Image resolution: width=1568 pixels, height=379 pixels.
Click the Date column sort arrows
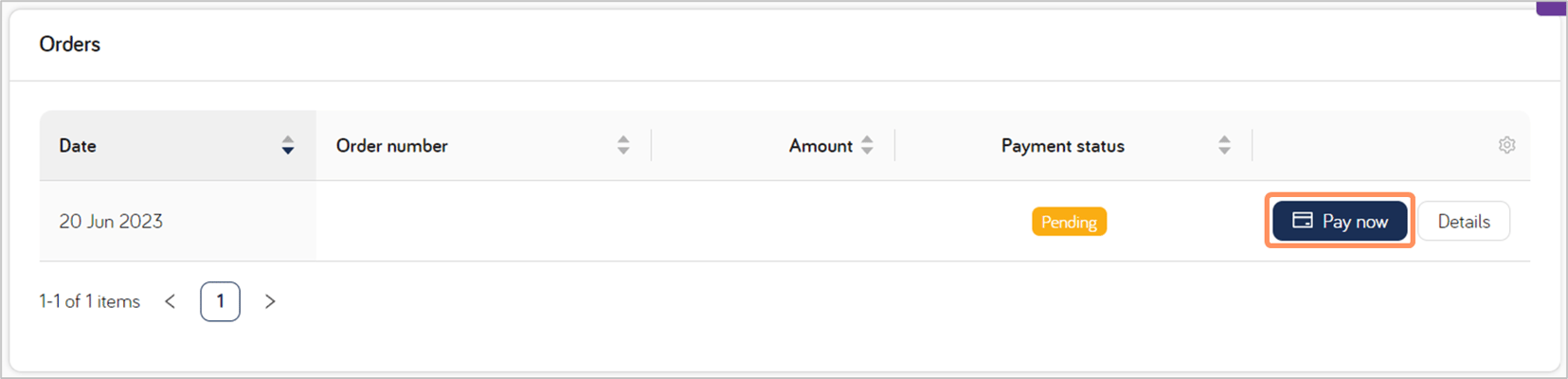pos(288,145)
